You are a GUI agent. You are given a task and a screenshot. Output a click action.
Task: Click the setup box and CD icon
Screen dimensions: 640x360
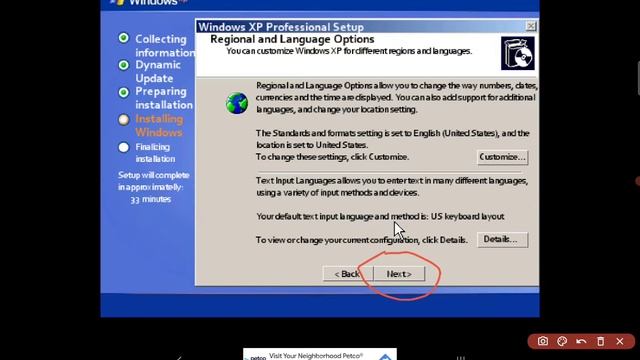[x=518, y=53]
